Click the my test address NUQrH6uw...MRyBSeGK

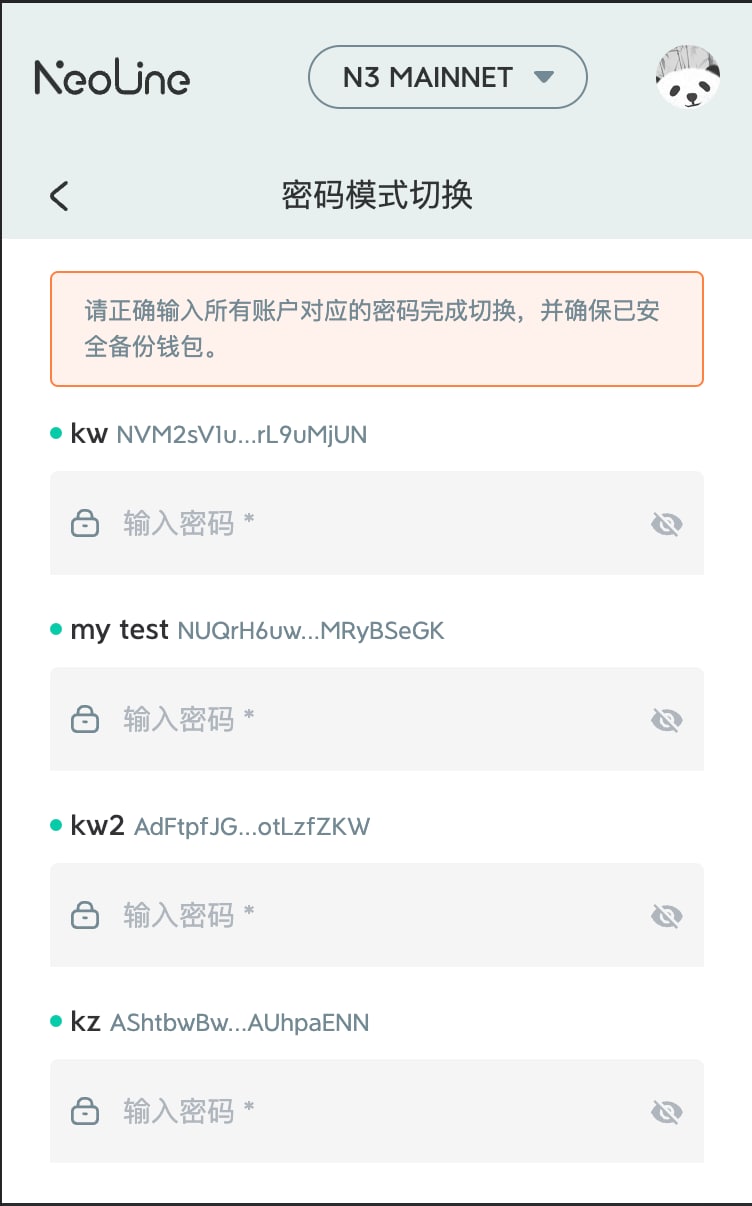[x=310, y=631]
